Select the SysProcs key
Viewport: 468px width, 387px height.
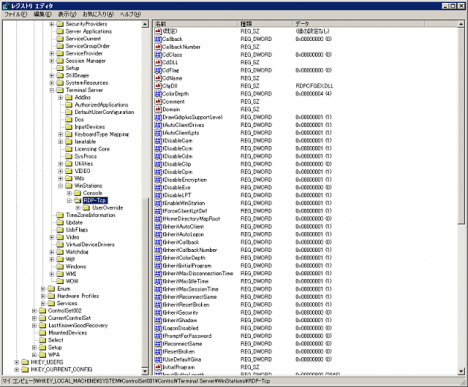86,156
